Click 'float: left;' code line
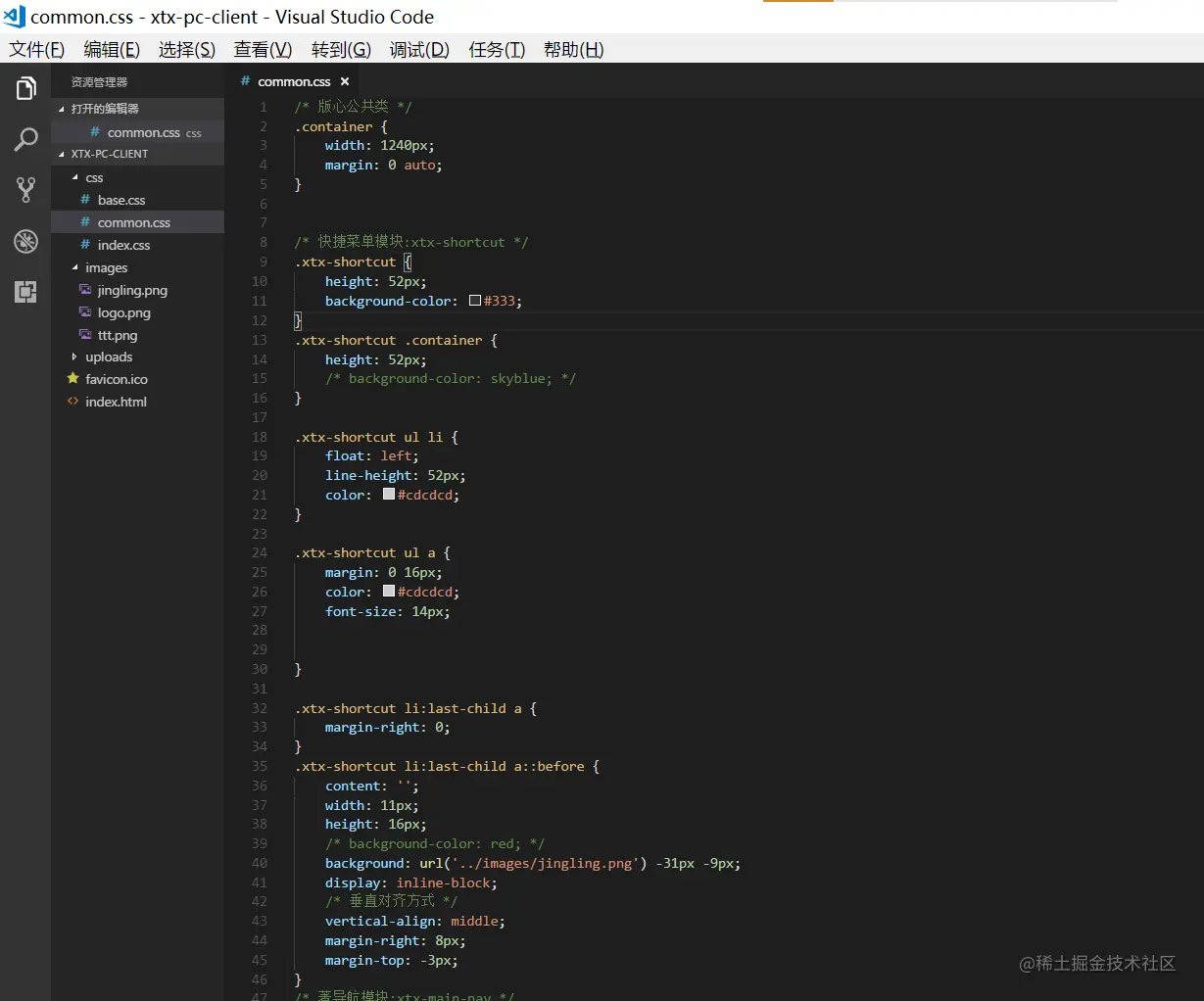 [x=372, y=455]
